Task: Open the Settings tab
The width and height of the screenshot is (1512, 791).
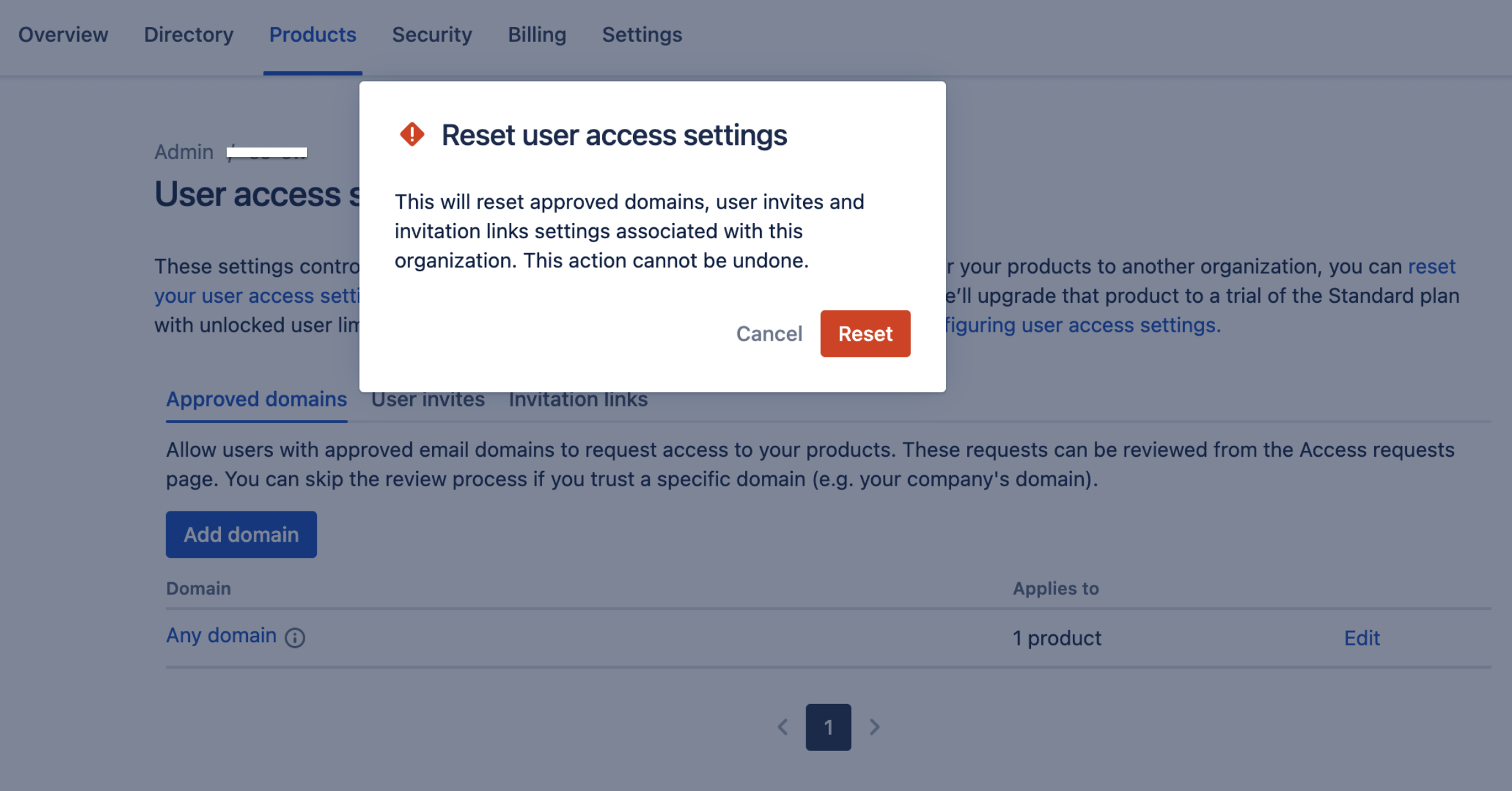Action: [x=641, y=33]
